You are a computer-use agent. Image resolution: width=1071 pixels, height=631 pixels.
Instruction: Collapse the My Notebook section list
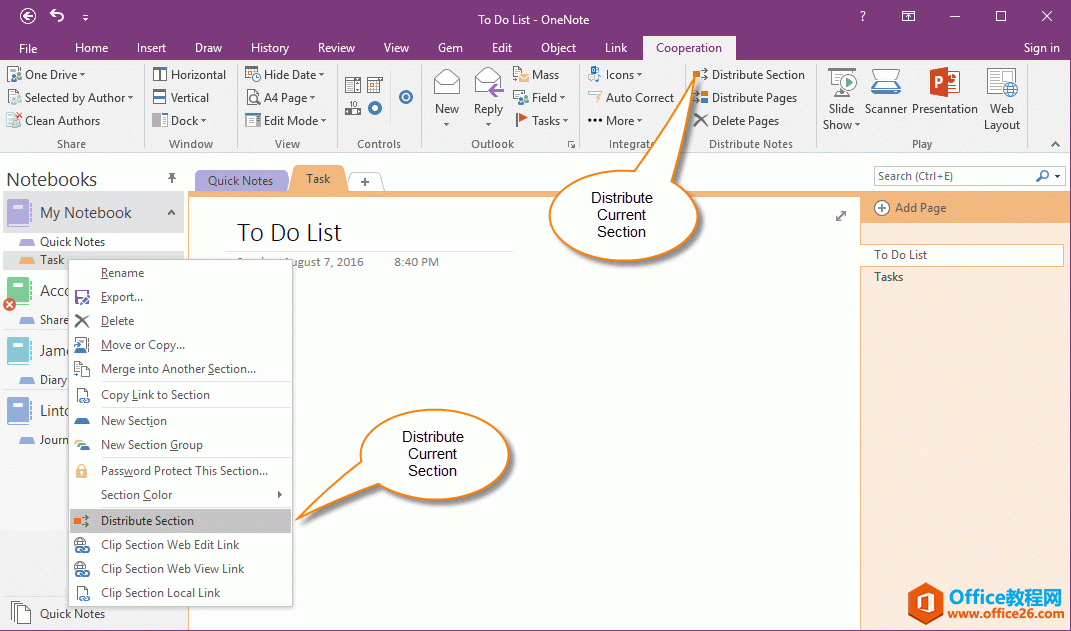click(171, 213)
